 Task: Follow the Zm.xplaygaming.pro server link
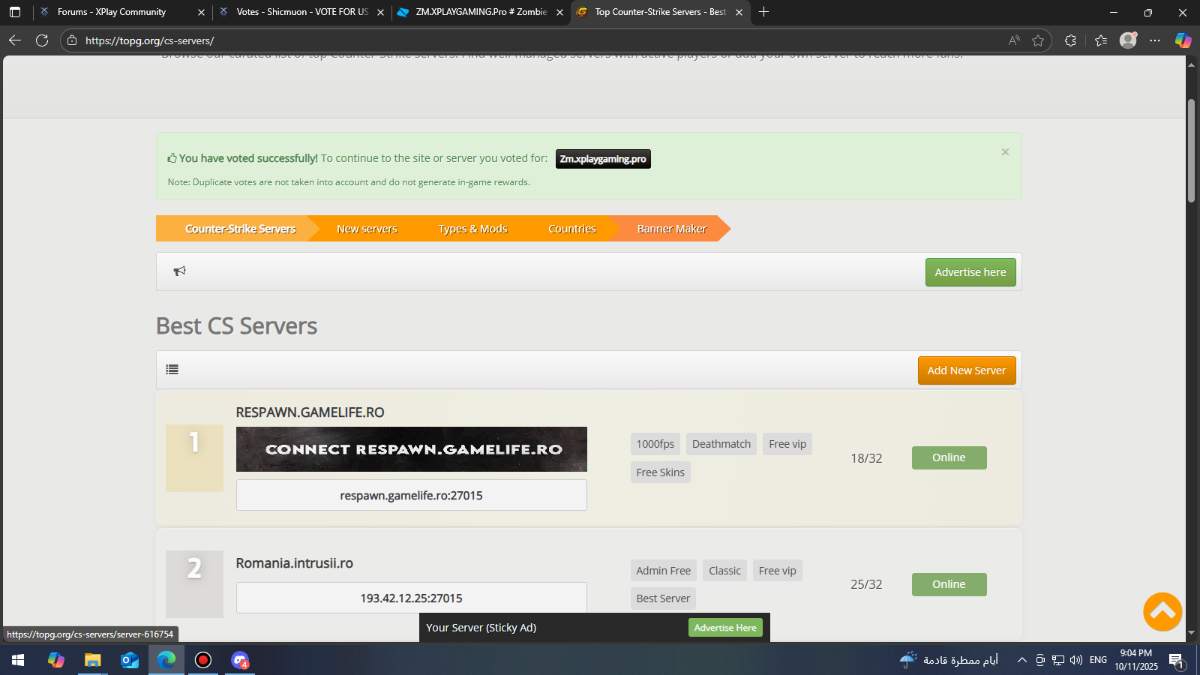(x=603, y=158)
